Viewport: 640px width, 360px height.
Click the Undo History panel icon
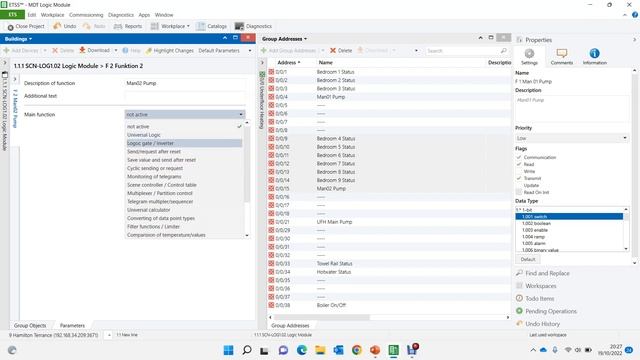tap(519, 324)
